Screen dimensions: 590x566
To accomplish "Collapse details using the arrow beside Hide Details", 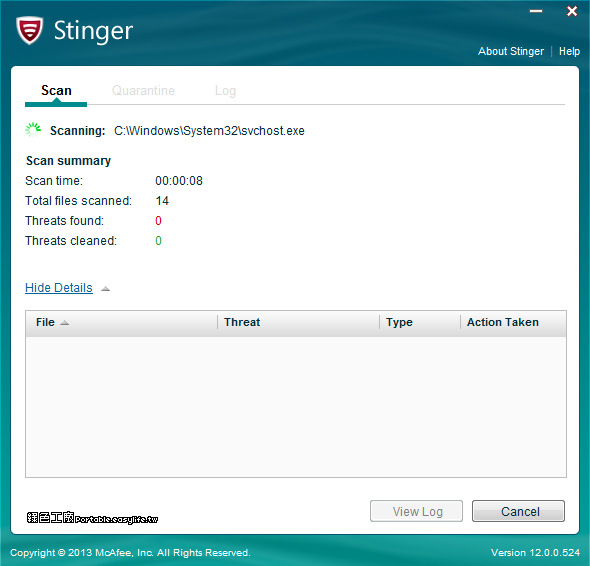I will 105,289.
